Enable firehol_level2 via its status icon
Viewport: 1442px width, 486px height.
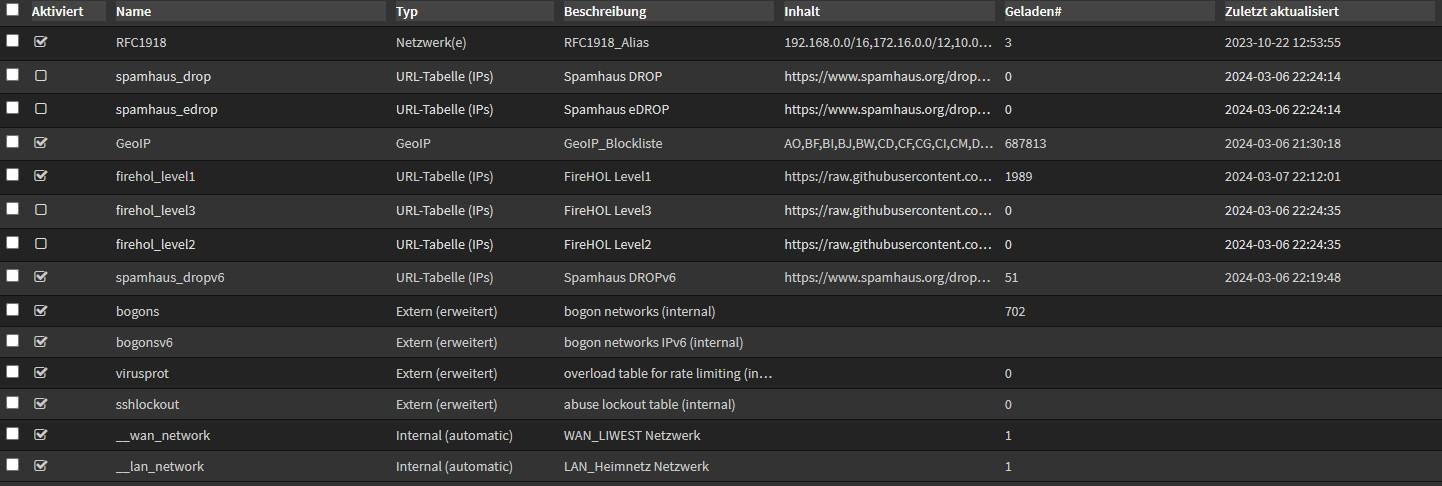pyautogui.click(x=41, y=244)
